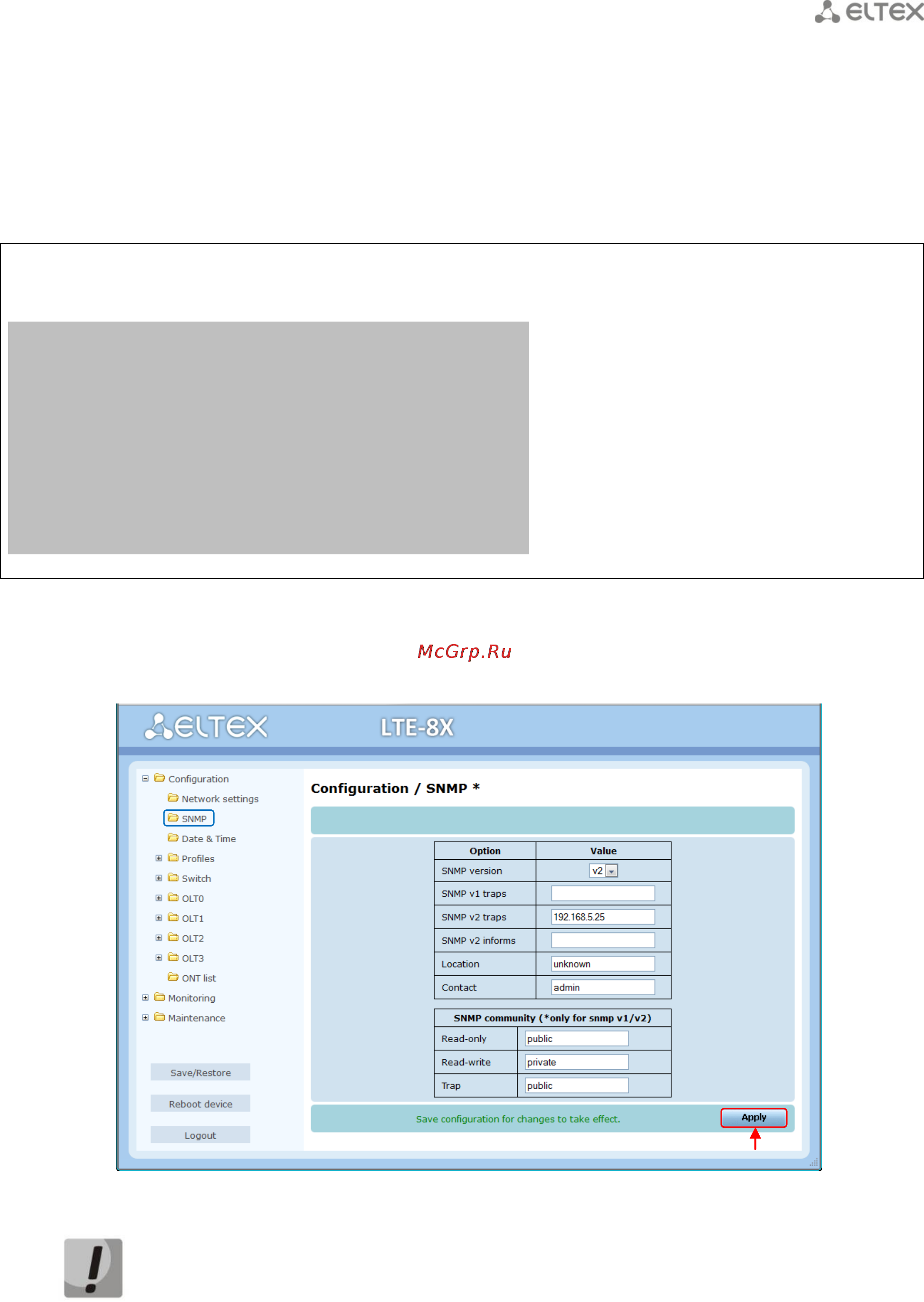The width and height of the screenshot is (924, 1302).
Task: Click the OLT1 folder icon
Action: (173, 917)
